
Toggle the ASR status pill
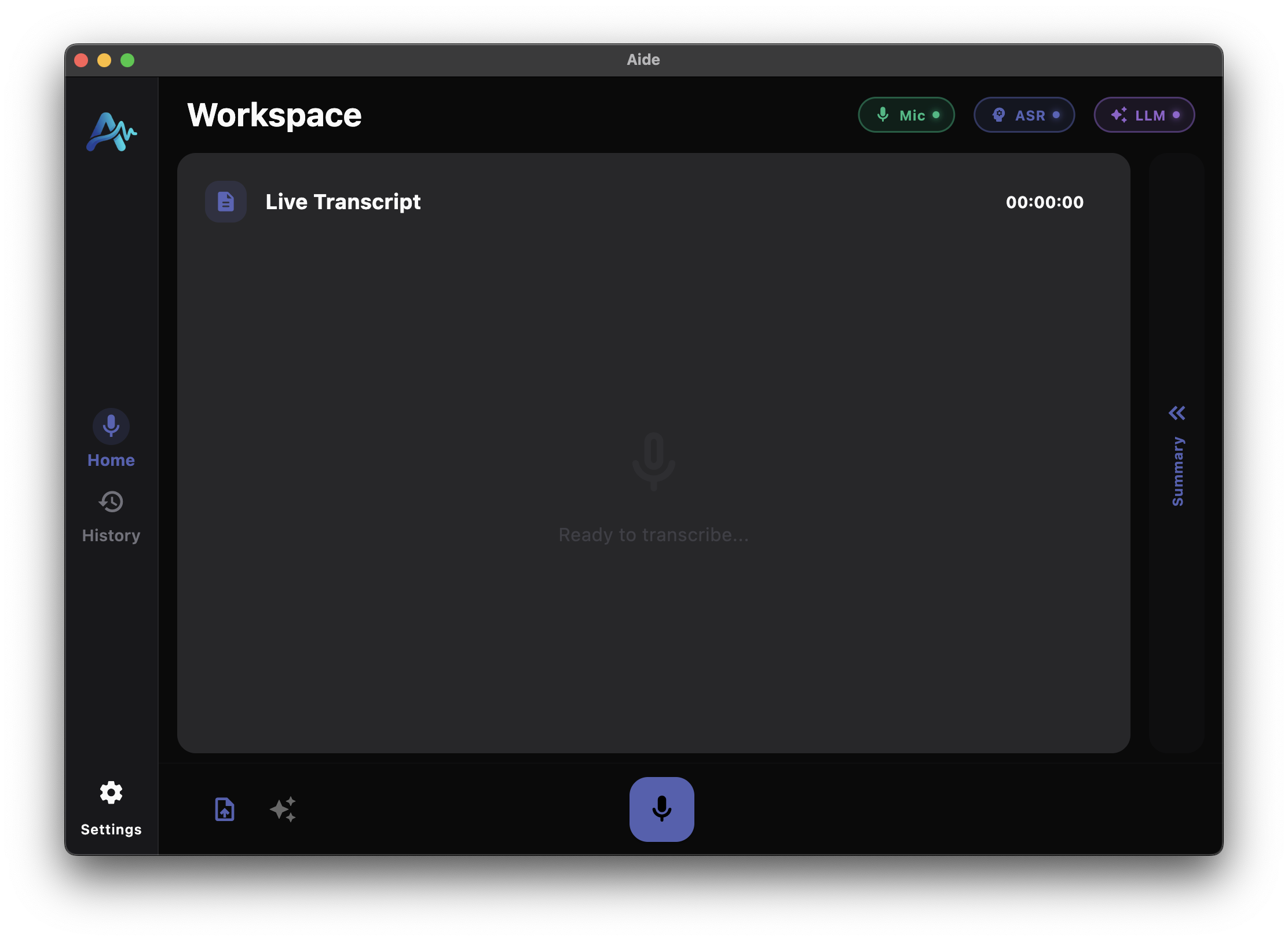tap(1024, 115)
